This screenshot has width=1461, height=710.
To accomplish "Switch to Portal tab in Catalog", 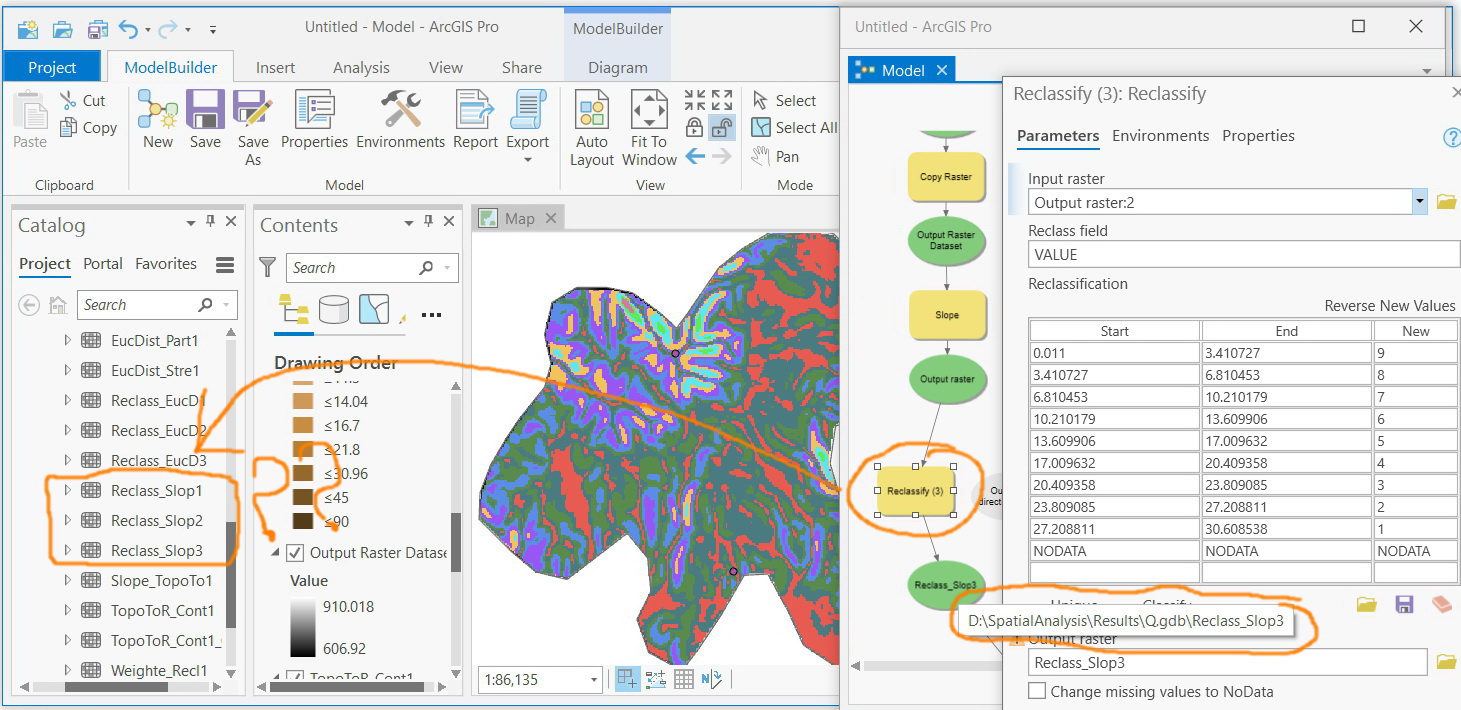I will tap(103, 264).
